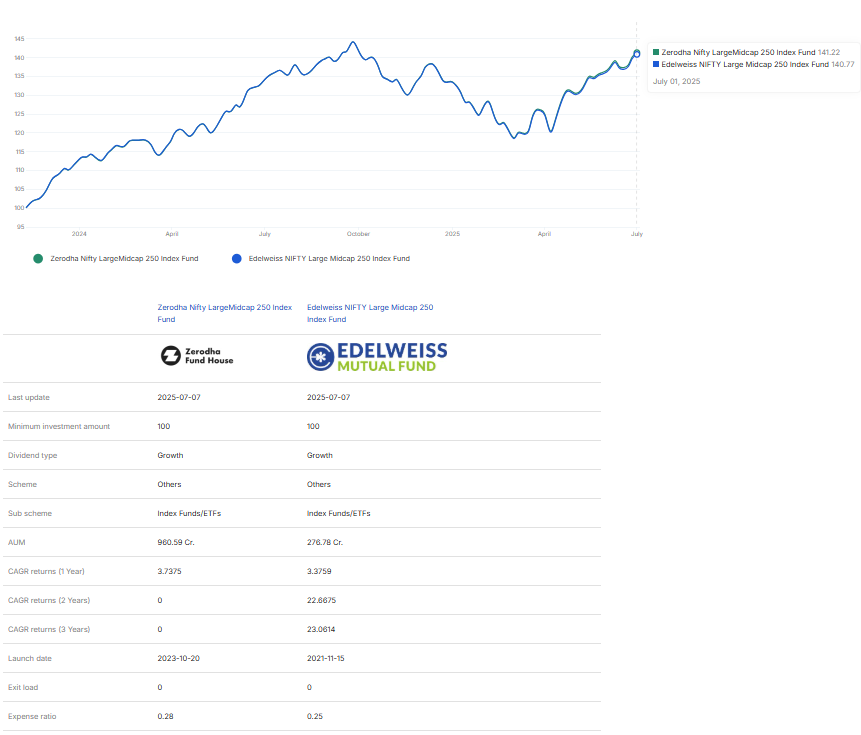861x735 pixels.
Task: Click the 2024 x-axis label
Action: (x=79, y=234)
